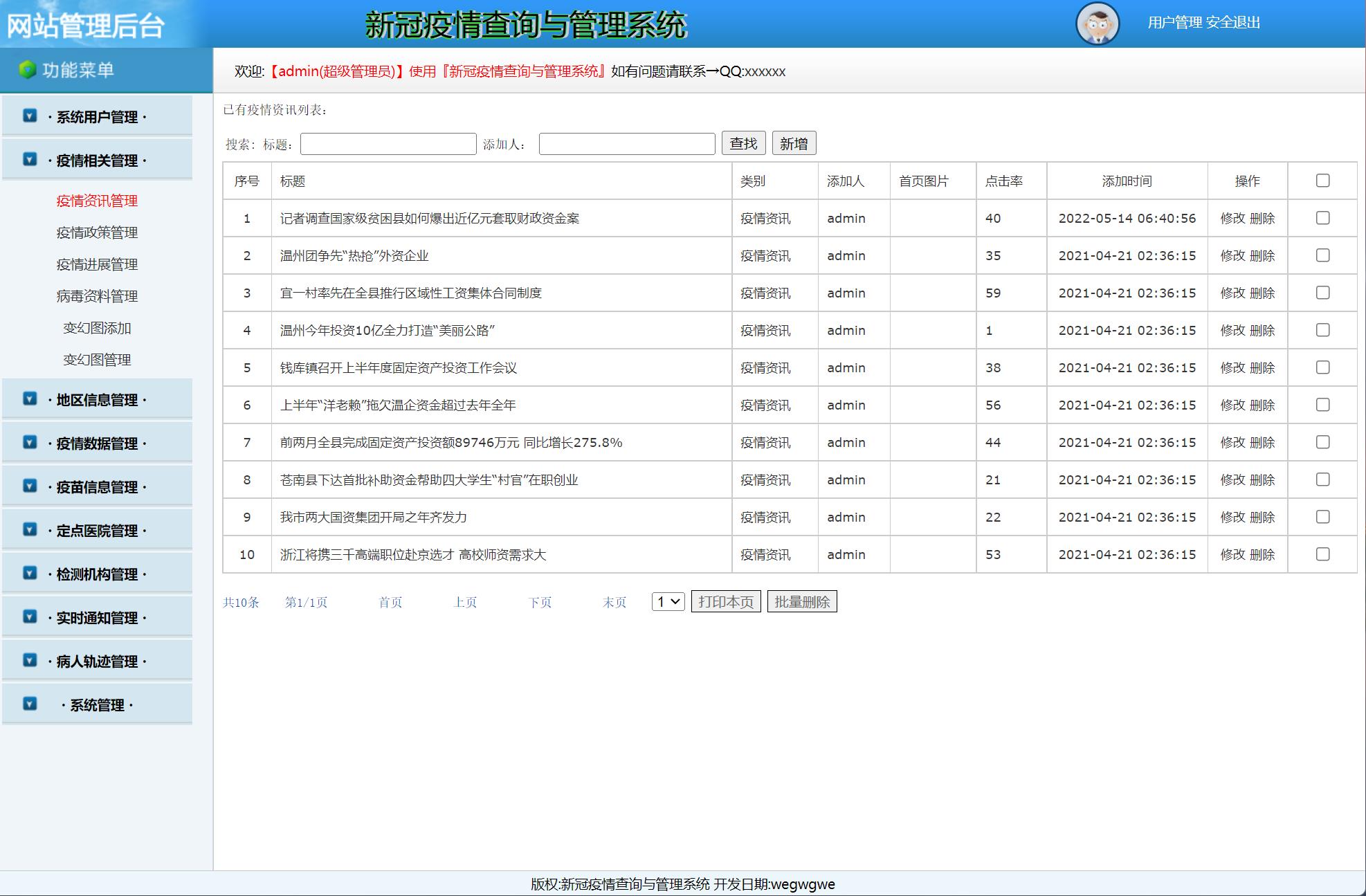The width and height of the screenshot is (1366, 896).
Task: Click the 查找 search button
Action: coord(742,143)
